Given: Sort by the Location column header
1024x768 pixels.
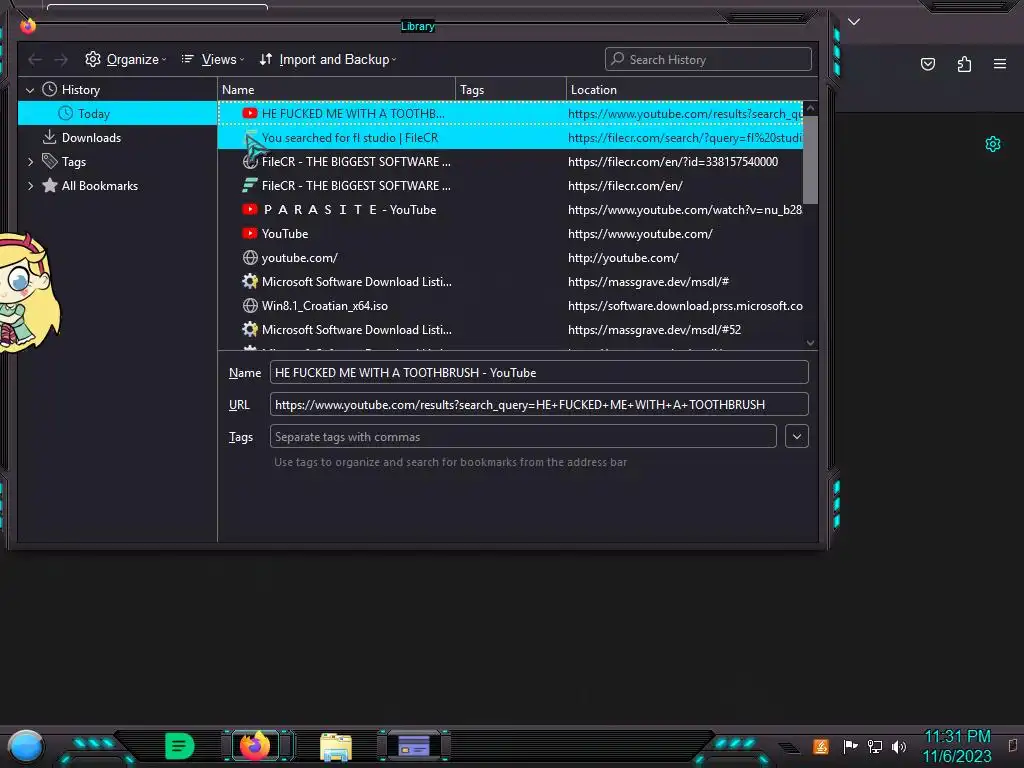Looking at the screenshot, I should (692, 90).
